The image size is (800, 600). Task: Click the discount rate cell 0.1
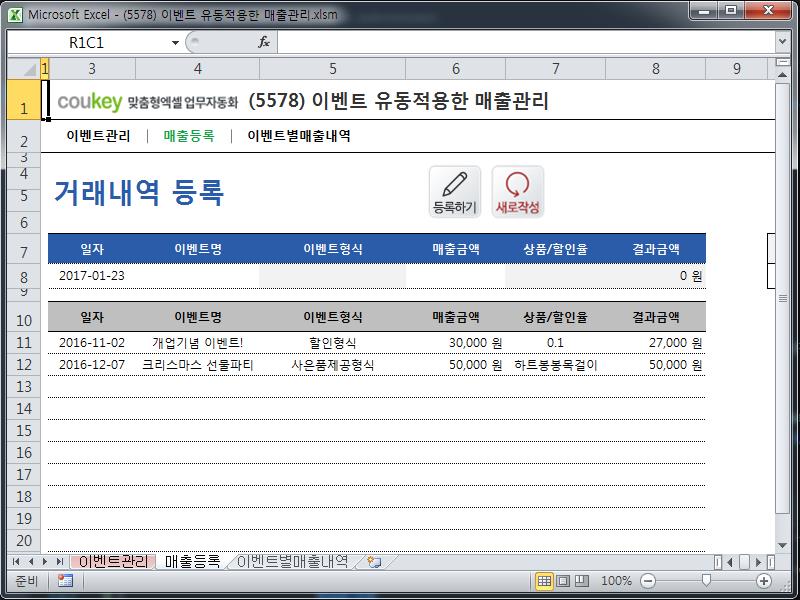[x=555, y=343]
